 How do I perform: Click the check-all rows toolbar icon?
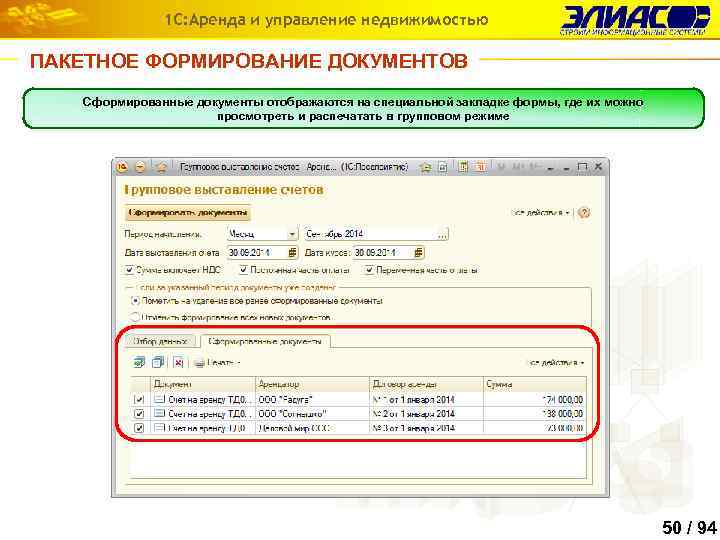(x=139, y=362)
